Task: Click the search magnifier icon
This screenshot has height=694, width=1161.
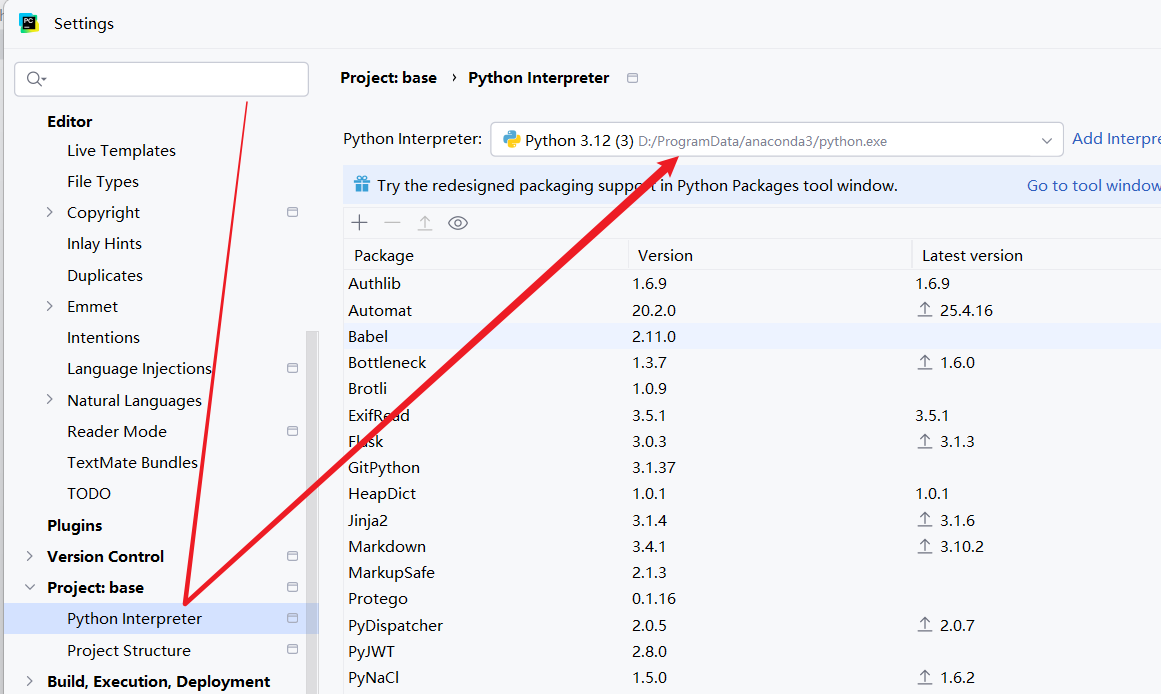Action: tap(36, 79)
